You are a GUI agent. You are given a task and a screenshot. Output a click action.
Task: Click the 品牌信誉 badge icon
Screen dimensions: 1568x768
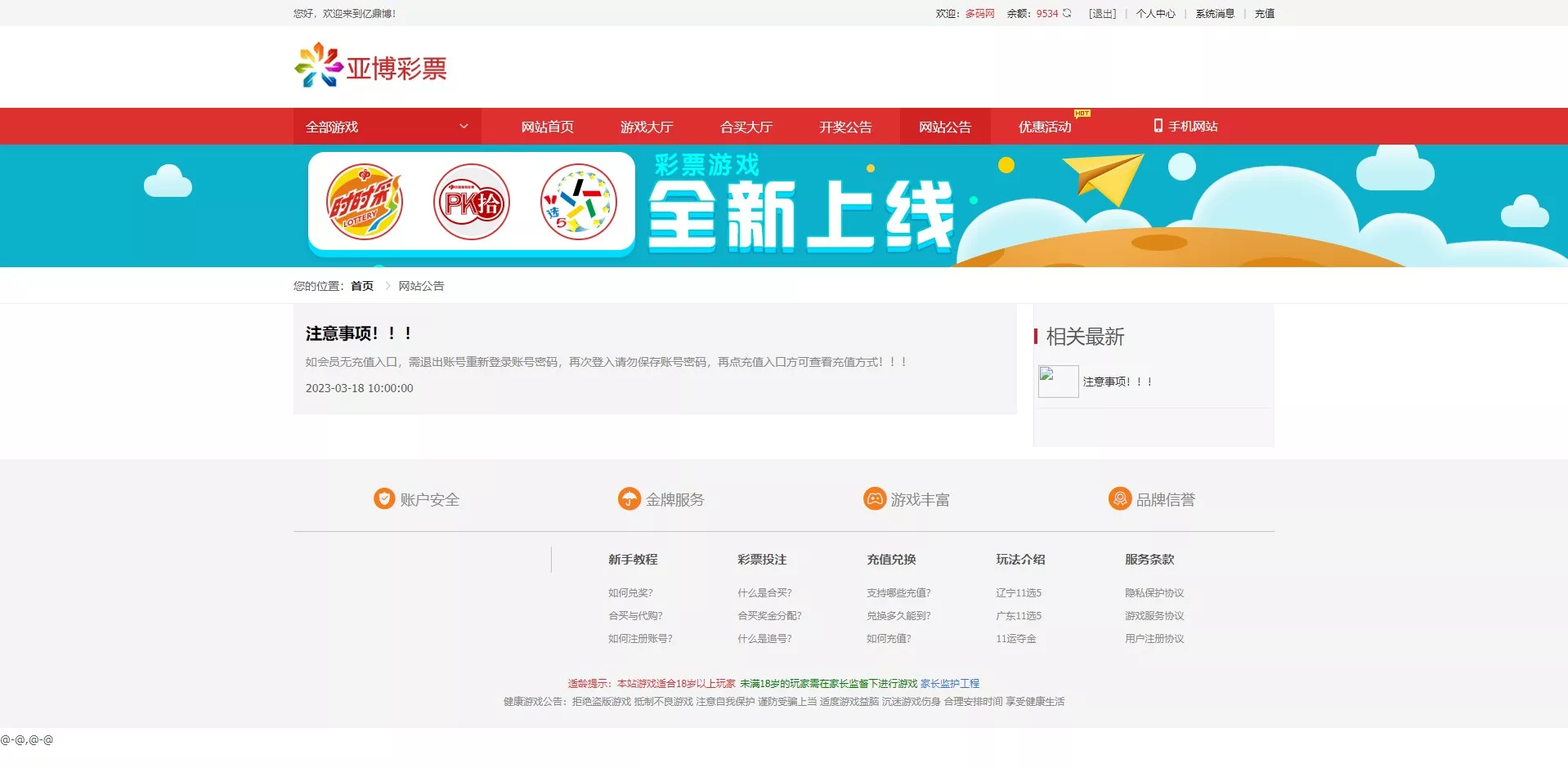click(x=1119, y=498)
